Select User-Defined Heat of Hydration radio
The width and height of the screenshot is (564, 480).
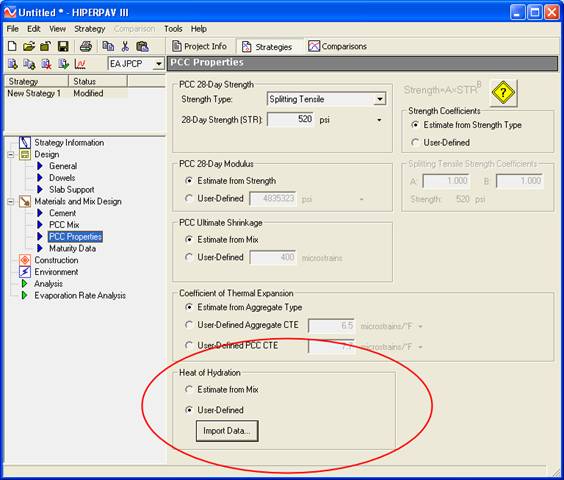(188, 410)
